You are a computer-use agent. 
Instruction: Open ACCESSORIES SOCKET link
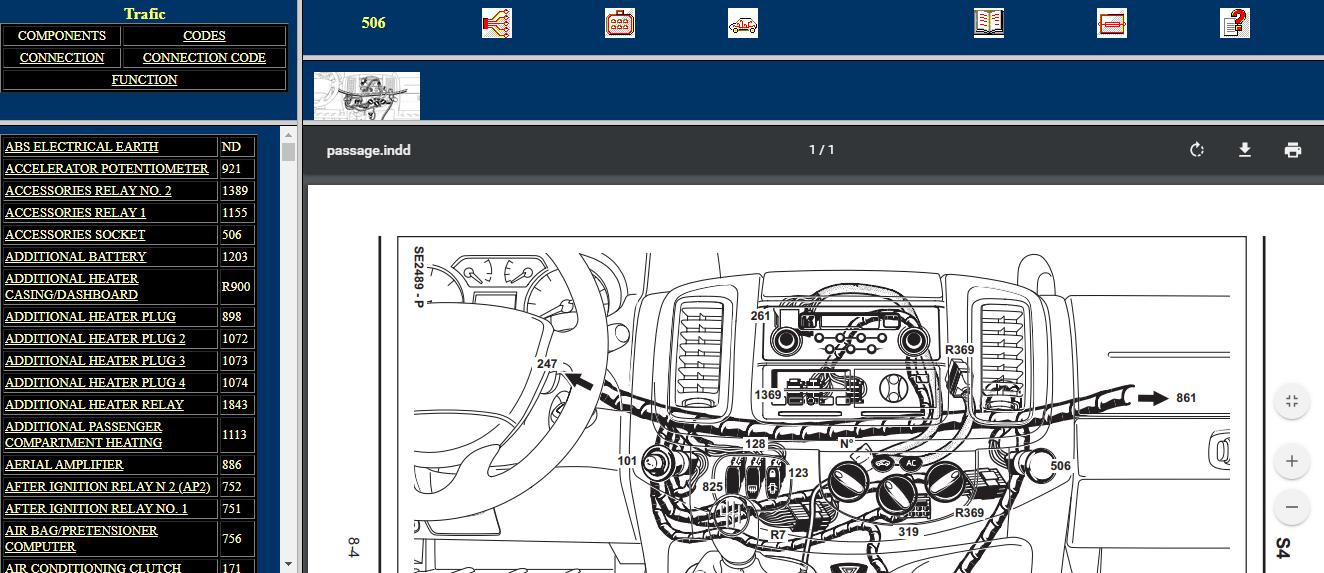[x=75, y=235]
